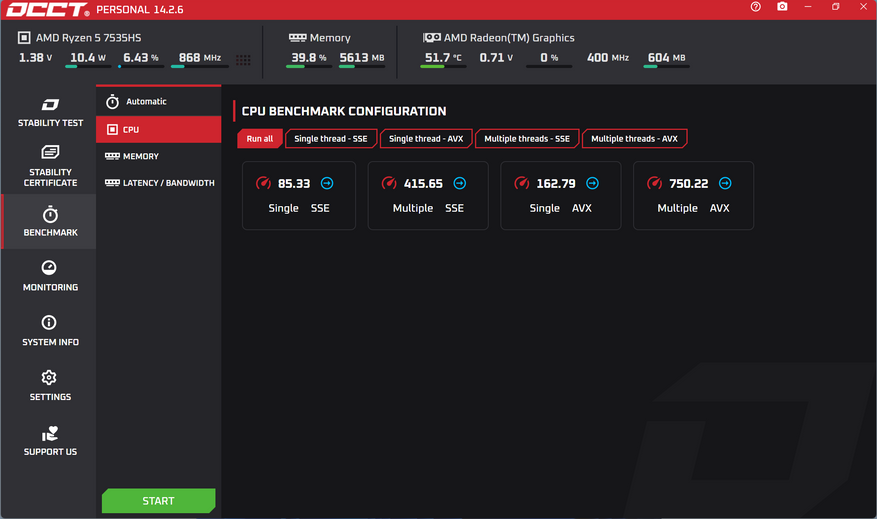
Task: Click the dotted grid icon beside CPU MHz
Action: 243,60
